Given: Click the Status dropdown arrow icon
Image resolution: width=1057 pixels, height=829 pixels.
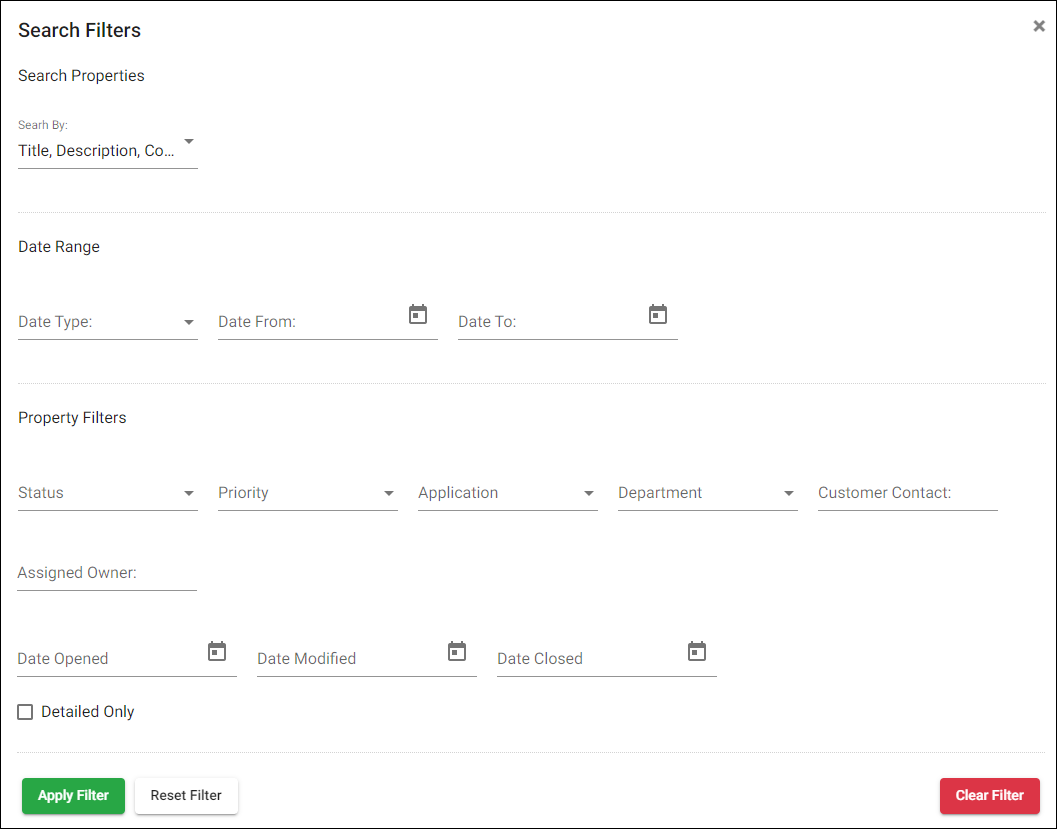Looking at the screenshot, I should pyautogui.click(x=189, y=493).
